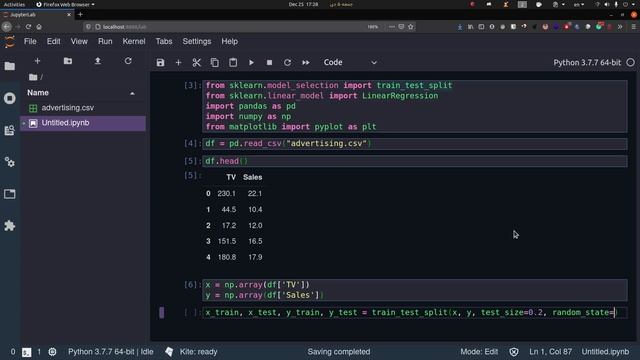640x360 pixels.
Task: Click into the train_test_split cell
Action: click(415, 313)
